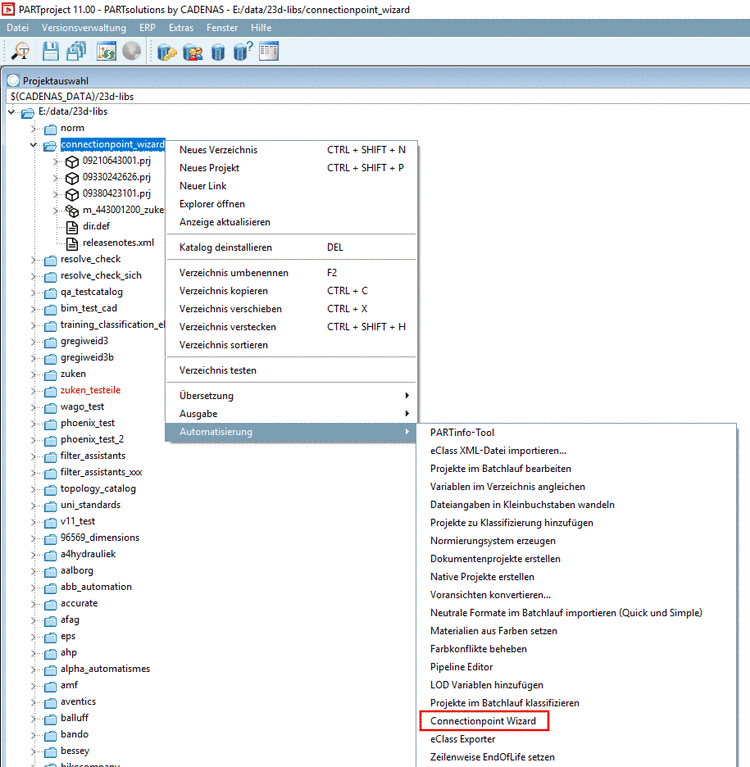750x767 pixels.
Task: Expand the norm folder
Action: pyautogui.click(x=33, y=129)
